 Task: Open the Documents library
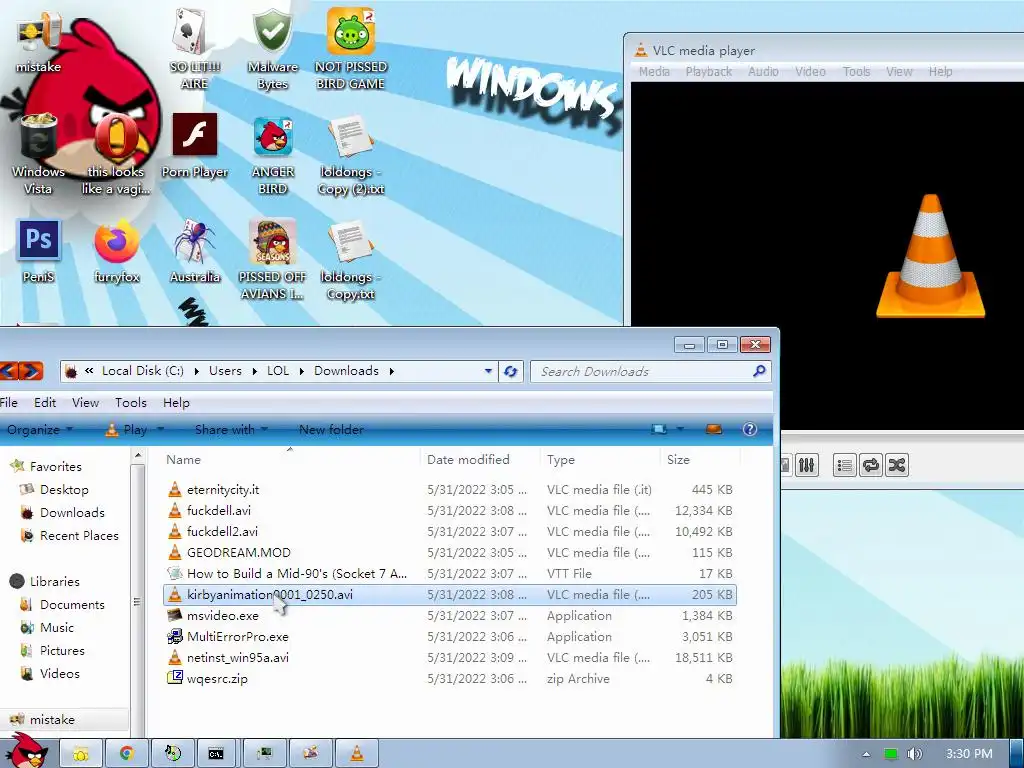click(63, 605)
